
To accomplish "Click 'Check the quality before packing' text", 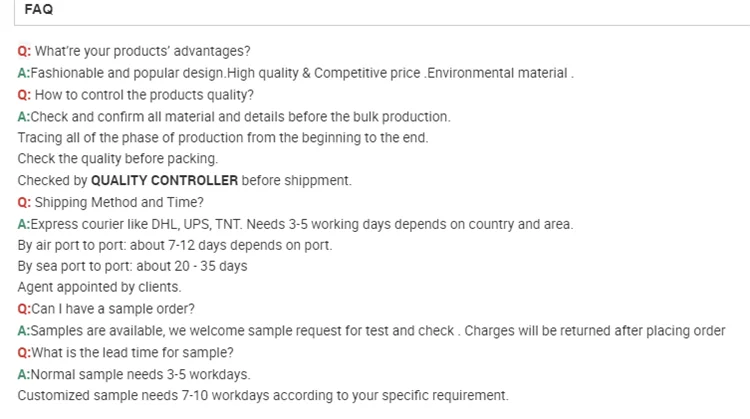I will pos(117,159).
